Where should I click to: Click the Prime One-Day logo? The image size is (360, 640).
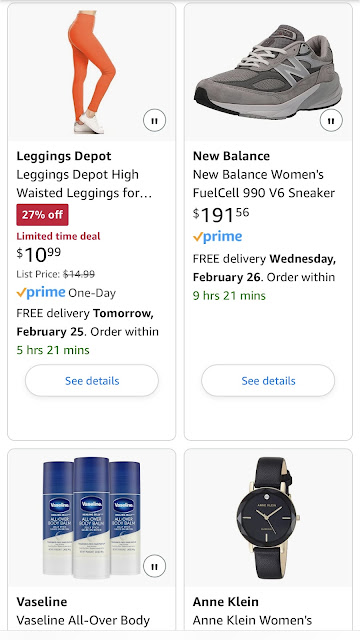[x=66, y=293]
